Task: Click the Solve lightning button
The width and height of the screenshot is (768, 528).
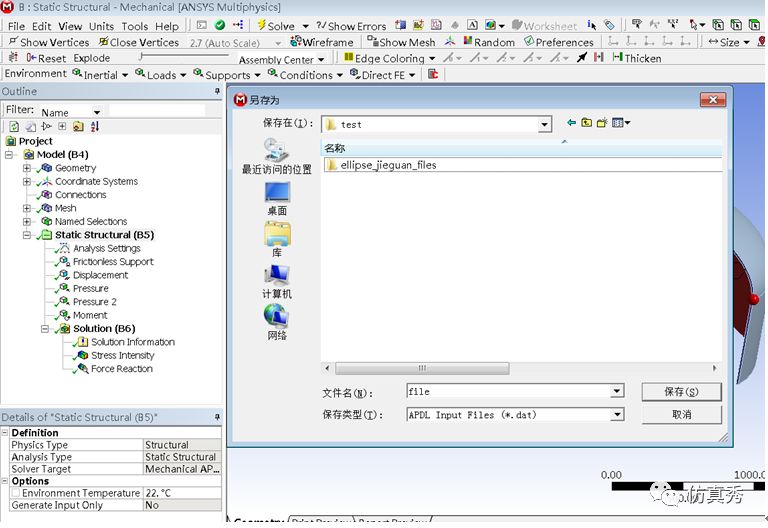Action: 276,25
